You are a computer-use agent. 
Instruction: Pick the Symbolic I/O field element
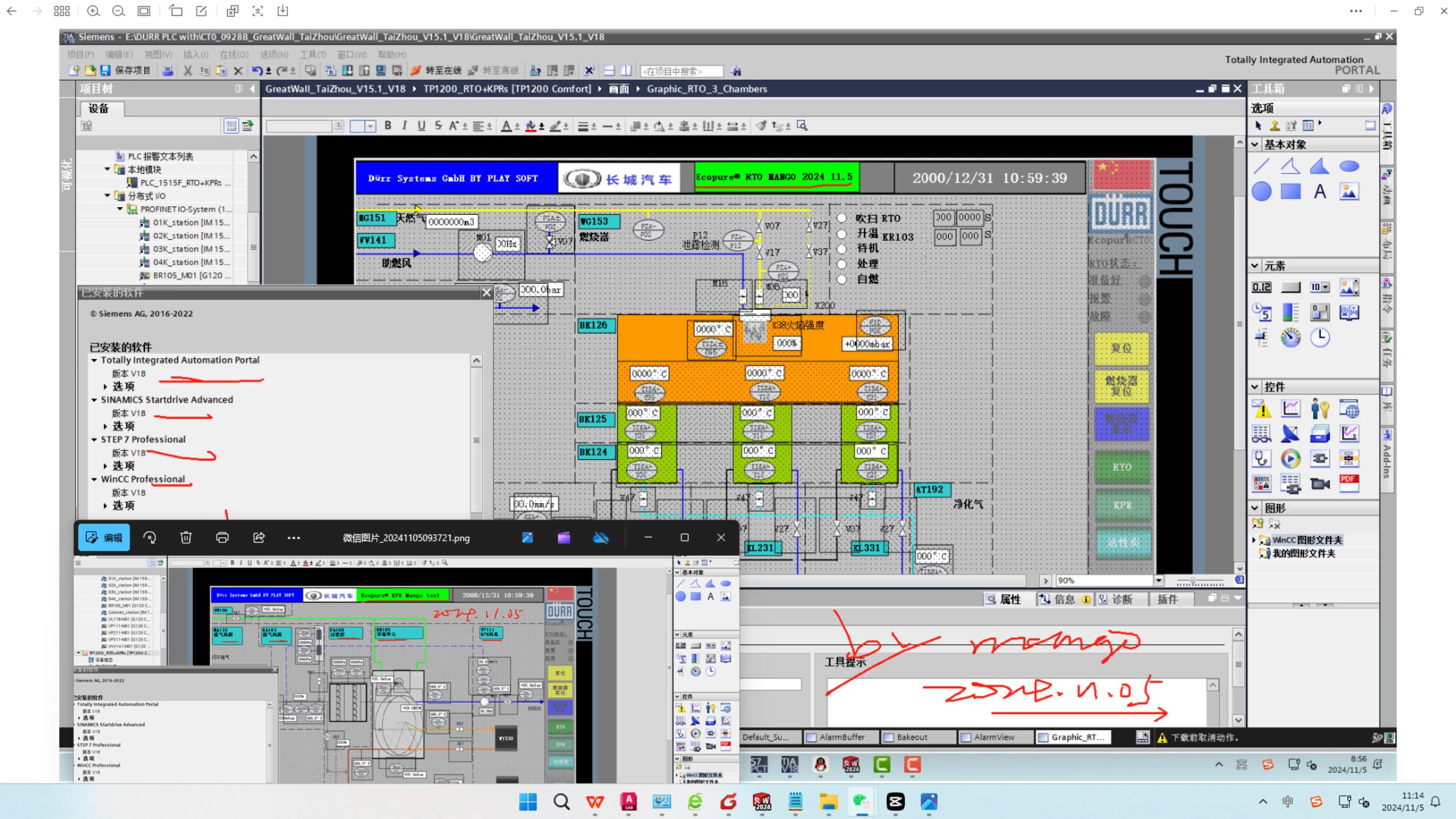tap(1320, 287)
